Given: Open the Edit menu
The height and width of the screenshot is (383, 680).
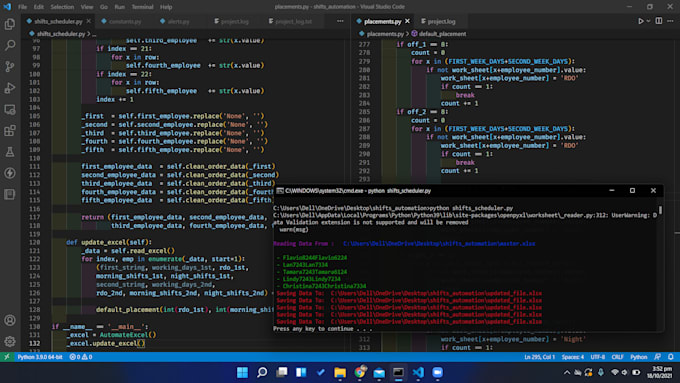Looking at the screenshot, I should 39,7.
